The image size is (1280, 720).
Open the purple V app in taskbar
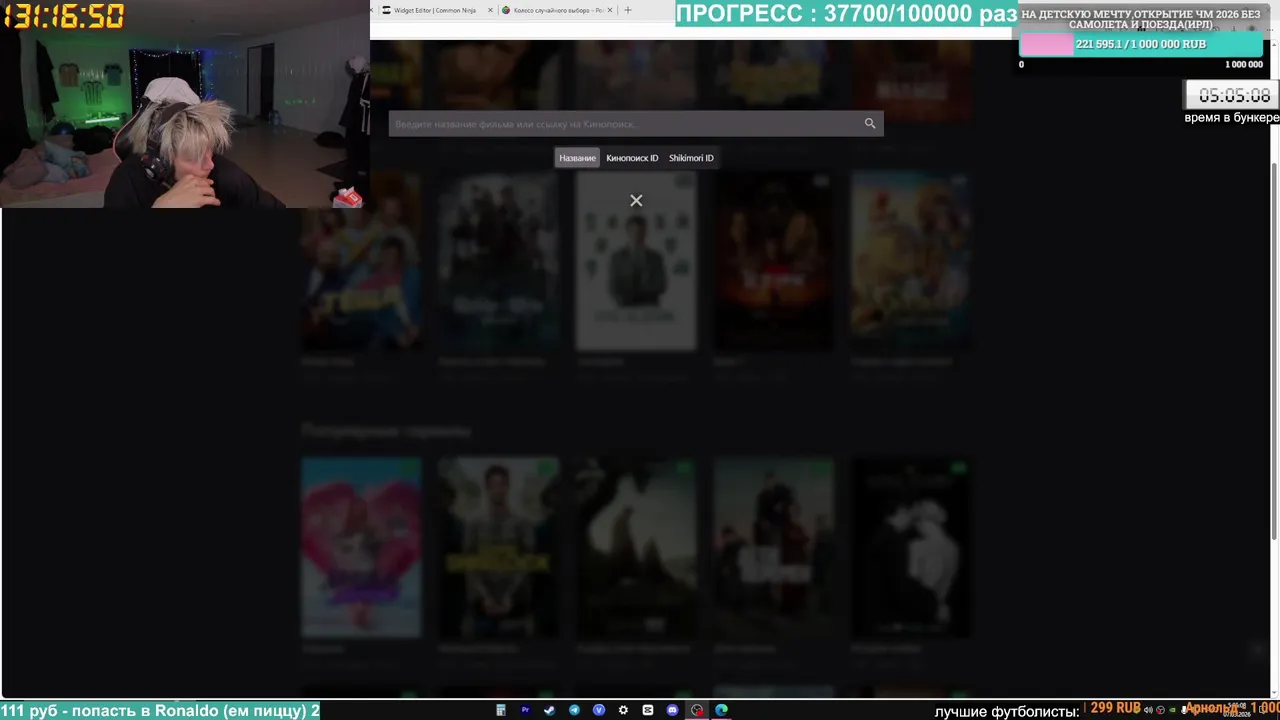click(x=599, y=711)
